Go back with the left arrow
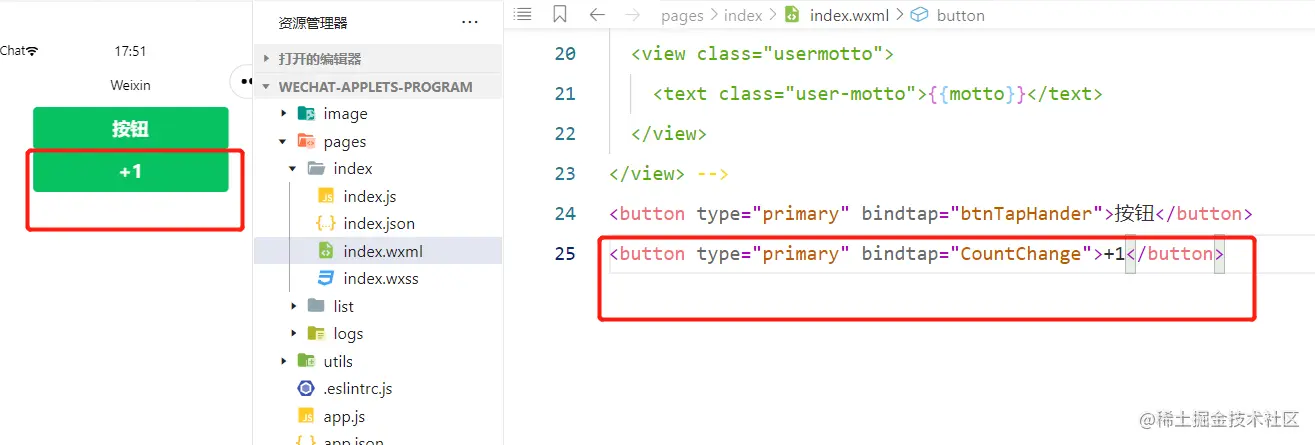 pyautogui.click(x=597, y=15)
